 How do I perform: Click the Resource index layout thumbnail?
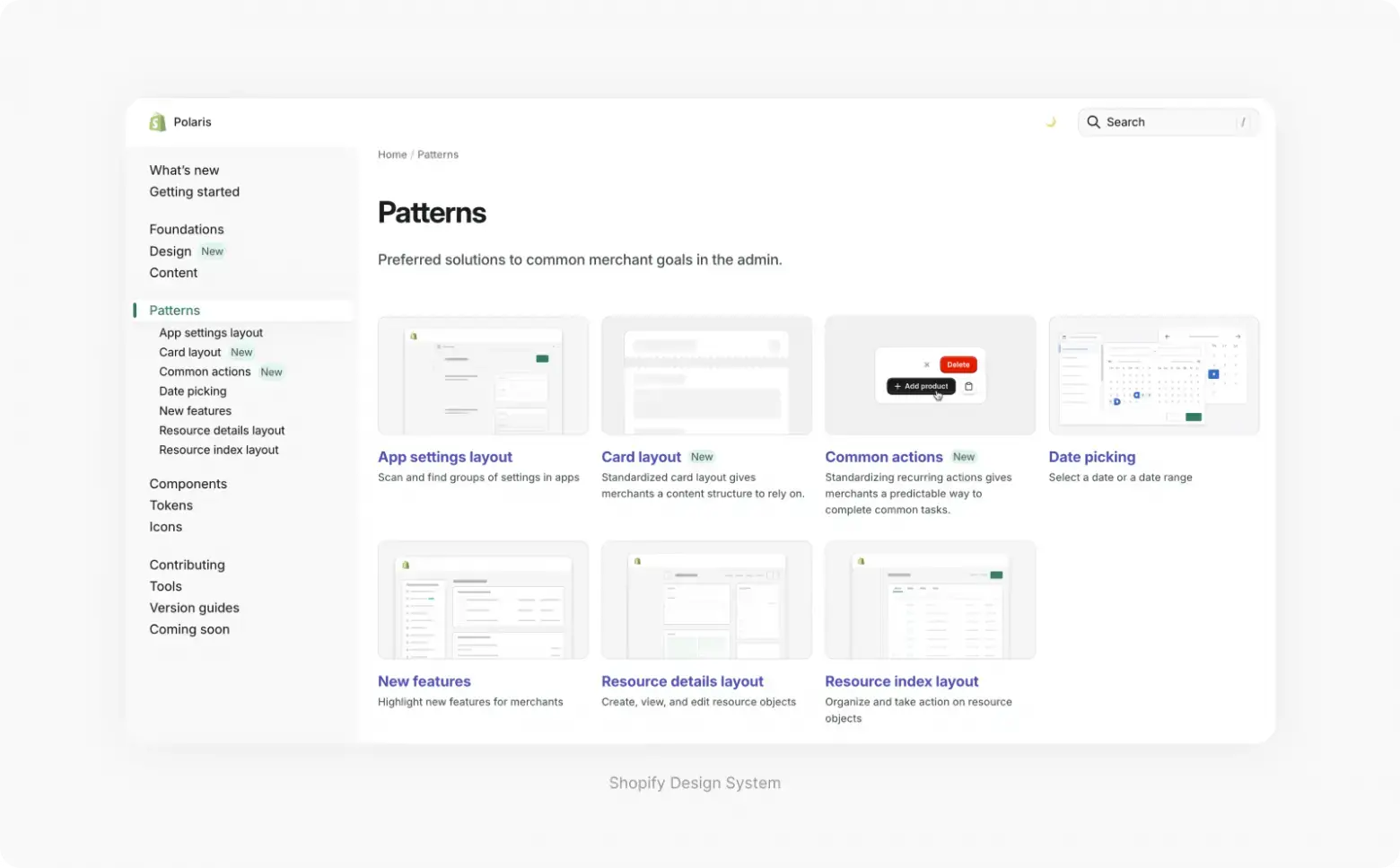coord(930,601)
